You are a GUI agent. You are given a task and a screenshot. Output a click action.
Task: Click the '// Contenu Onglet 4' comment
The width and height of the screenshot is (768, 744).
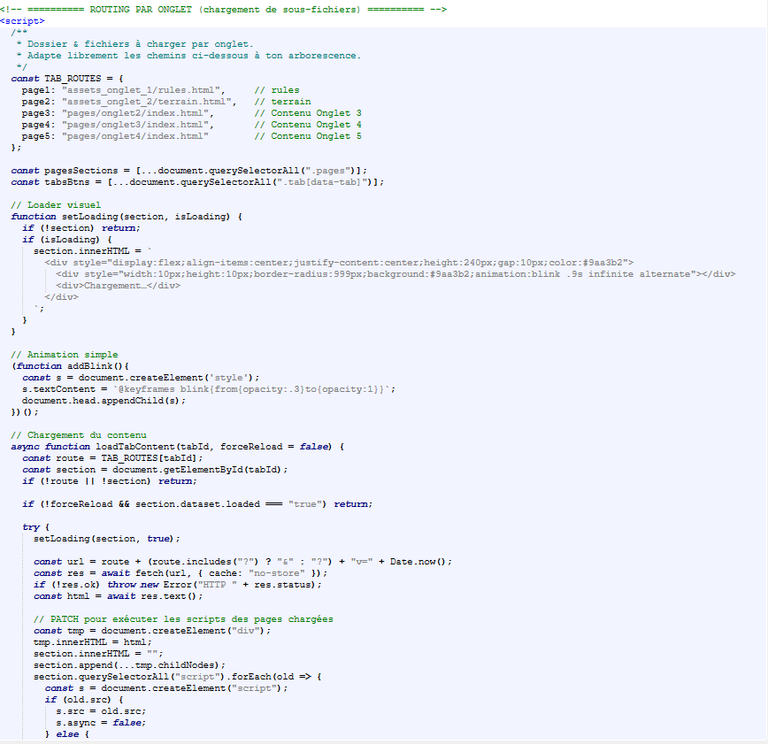pyautogui.click(x=308, y=125)
